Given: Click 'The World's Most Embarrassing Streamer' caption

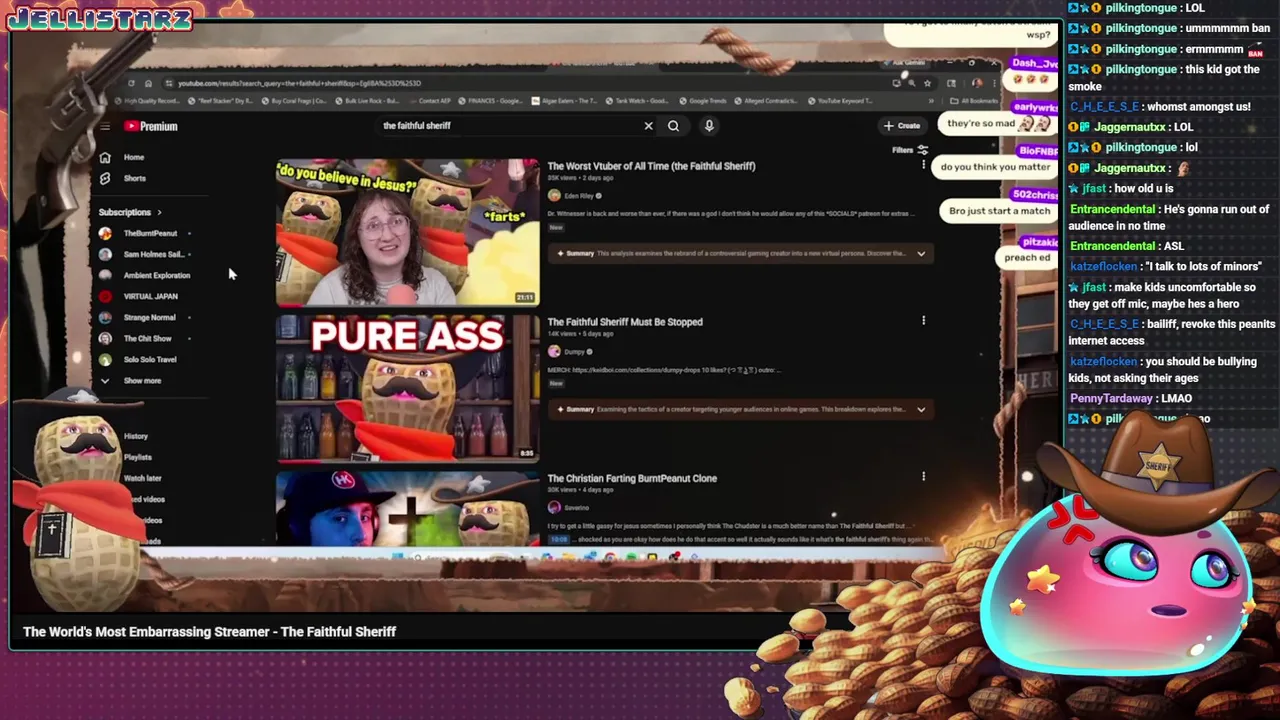Looking at the screenshot, I should coord(209,632).
